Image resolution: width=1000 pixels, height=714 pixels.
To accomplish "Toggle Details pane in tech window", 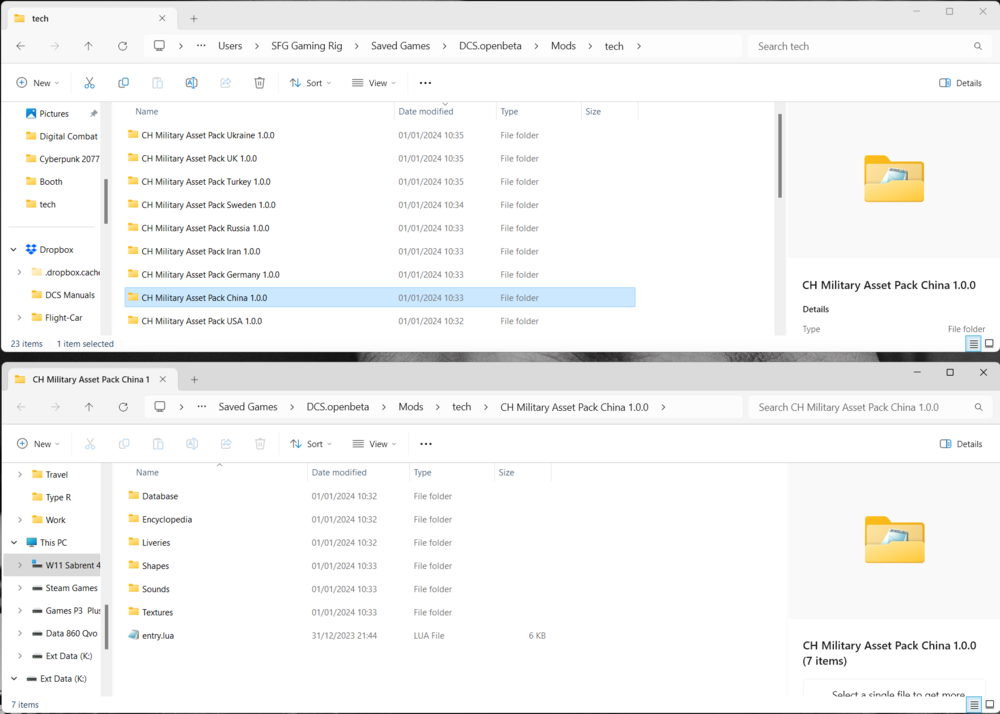I will (960, 83).
